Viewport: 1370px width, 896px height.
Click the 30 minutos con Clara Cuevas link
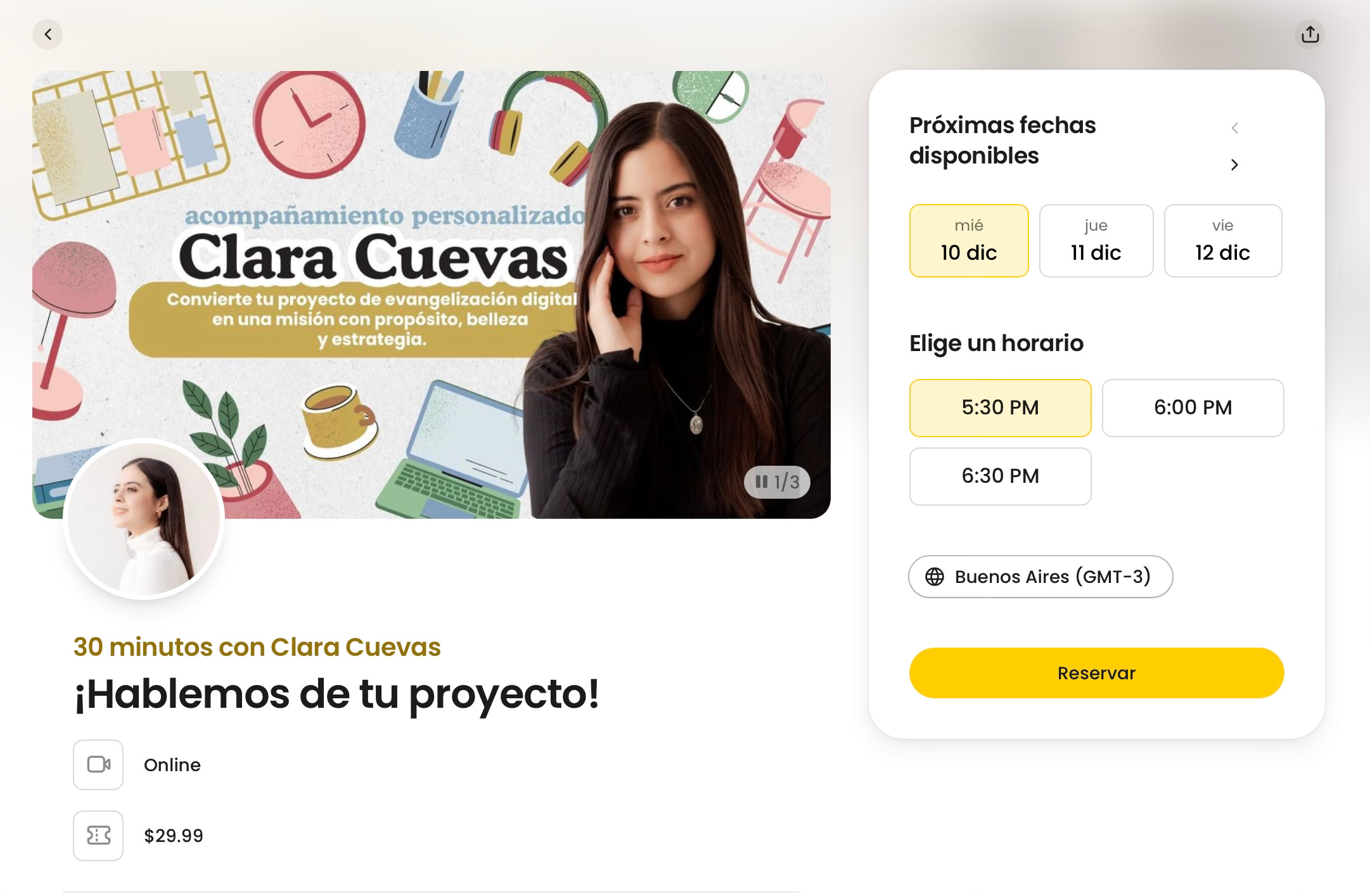point(257,647)
